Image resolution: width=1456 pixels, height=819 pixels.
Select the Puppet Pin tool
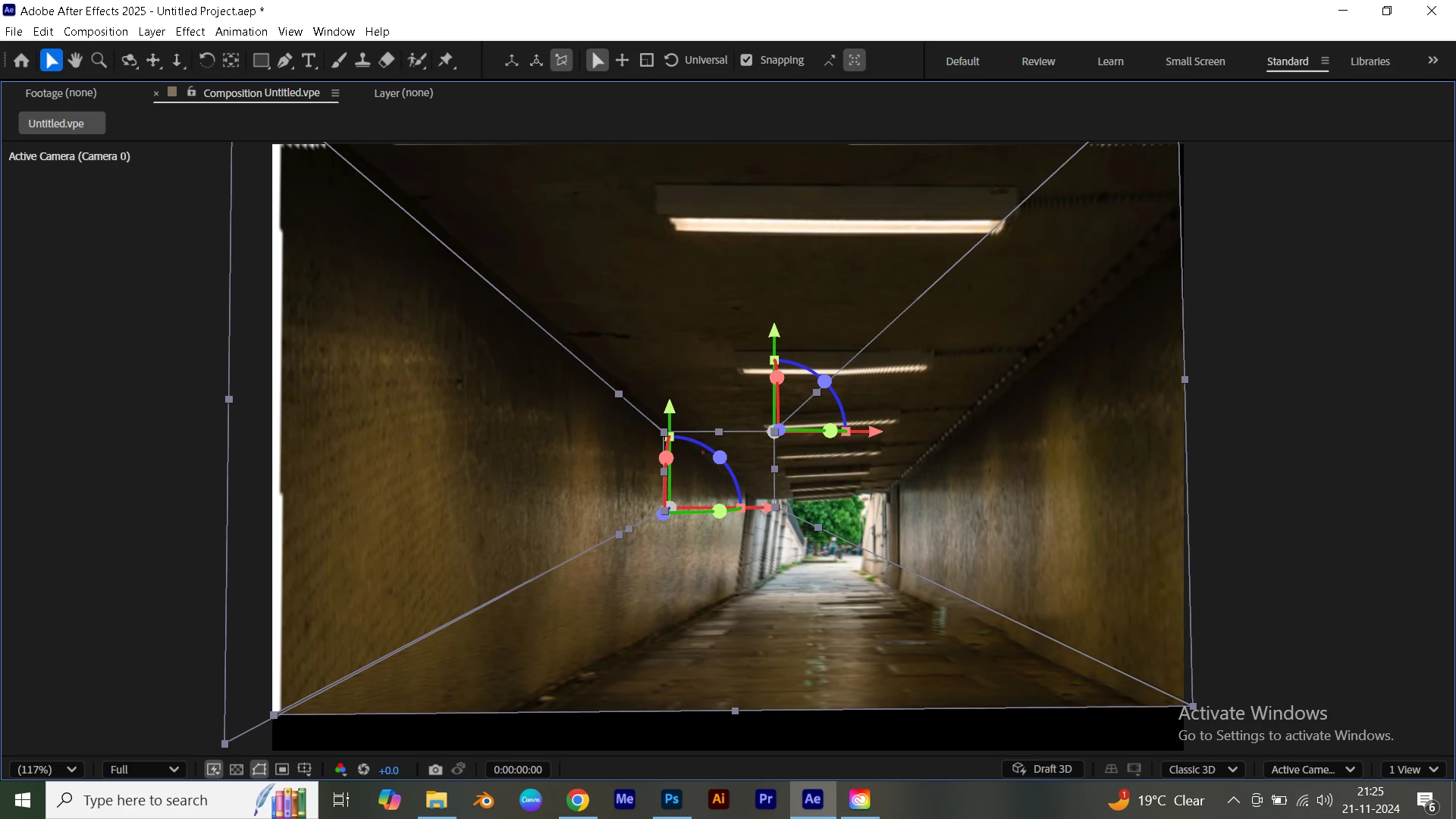click(447, 61)
